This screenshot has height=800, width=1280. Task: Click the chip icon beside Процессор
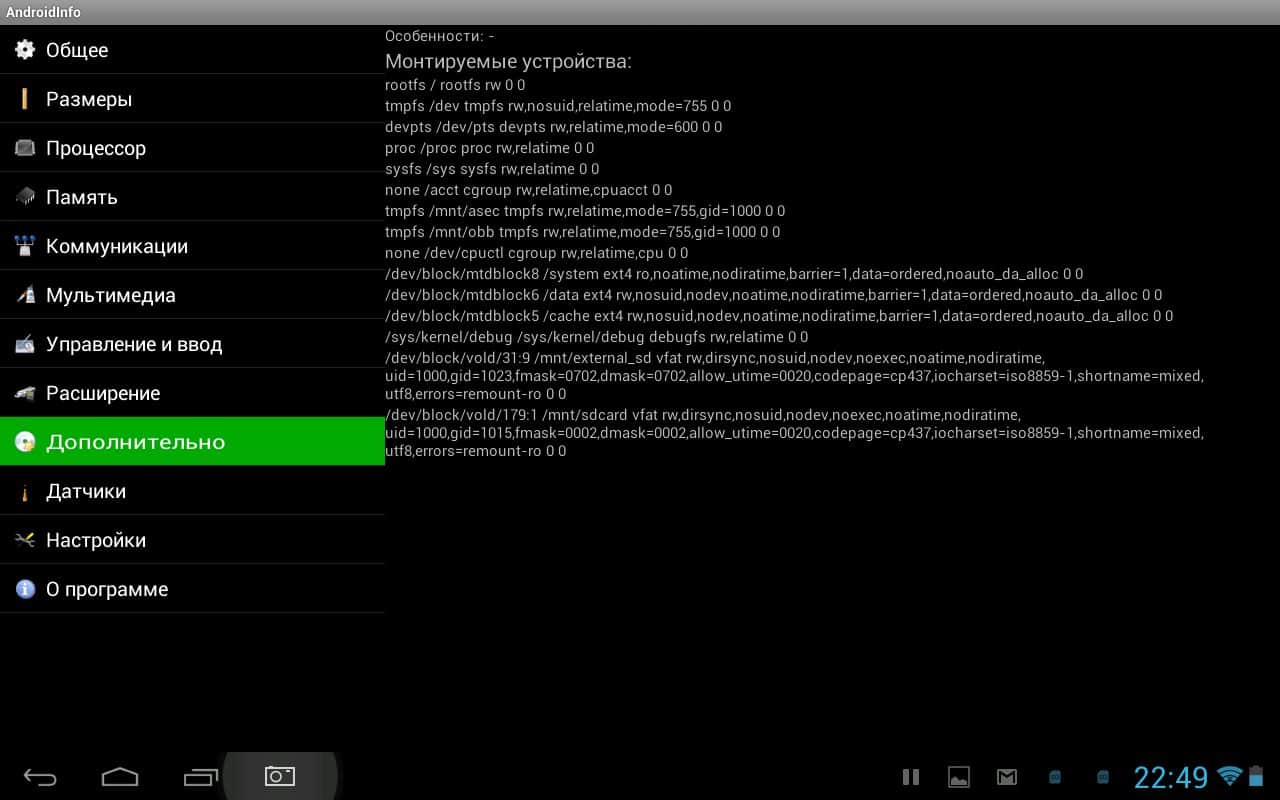[x=25, y=148]
